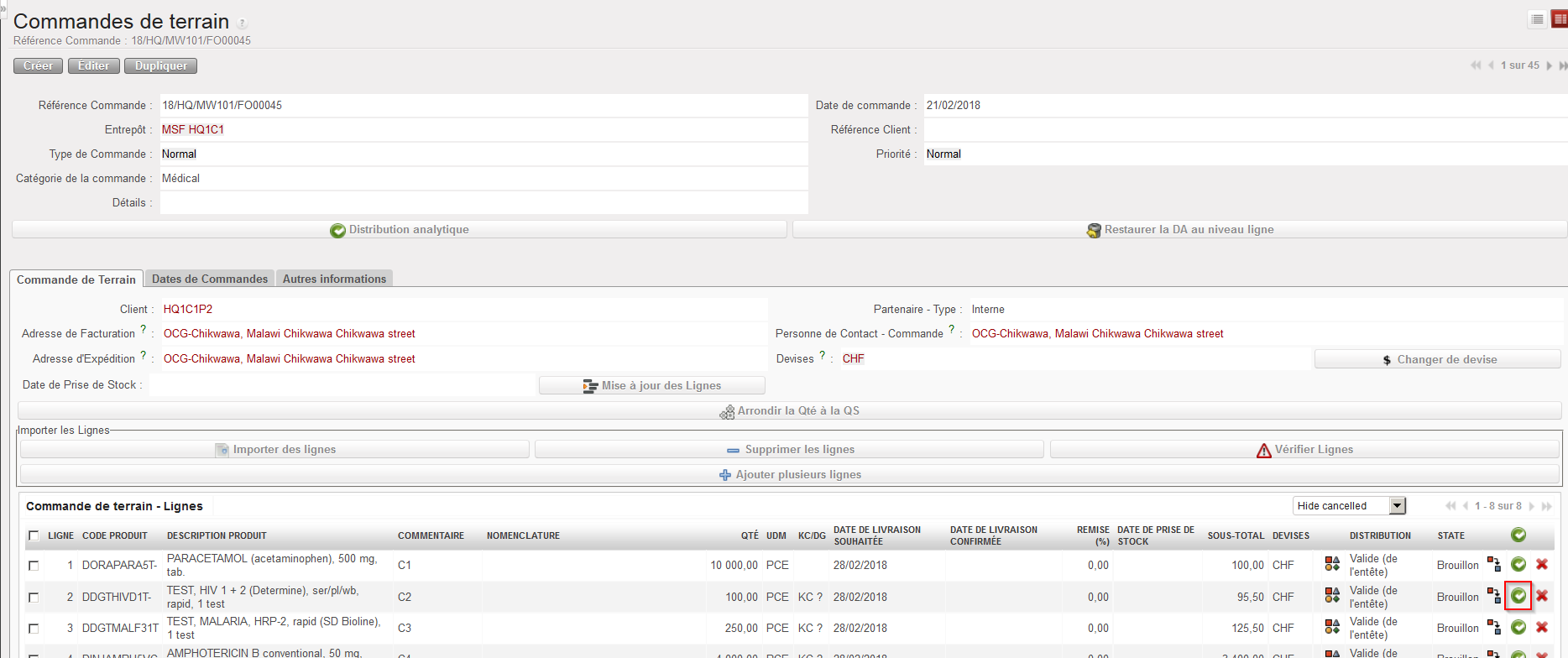Go to the next order record arrow

click(x=1550, y=65)
